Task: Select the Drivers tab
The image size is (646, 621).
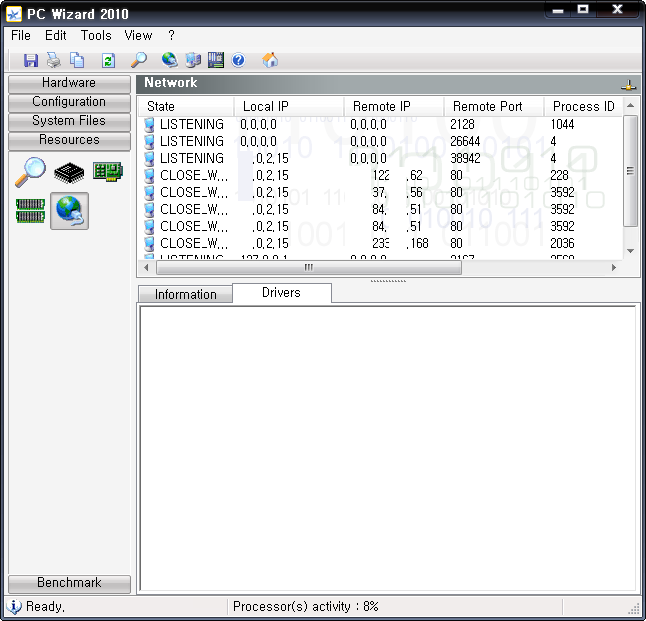Action: click(x=281, y=293)
